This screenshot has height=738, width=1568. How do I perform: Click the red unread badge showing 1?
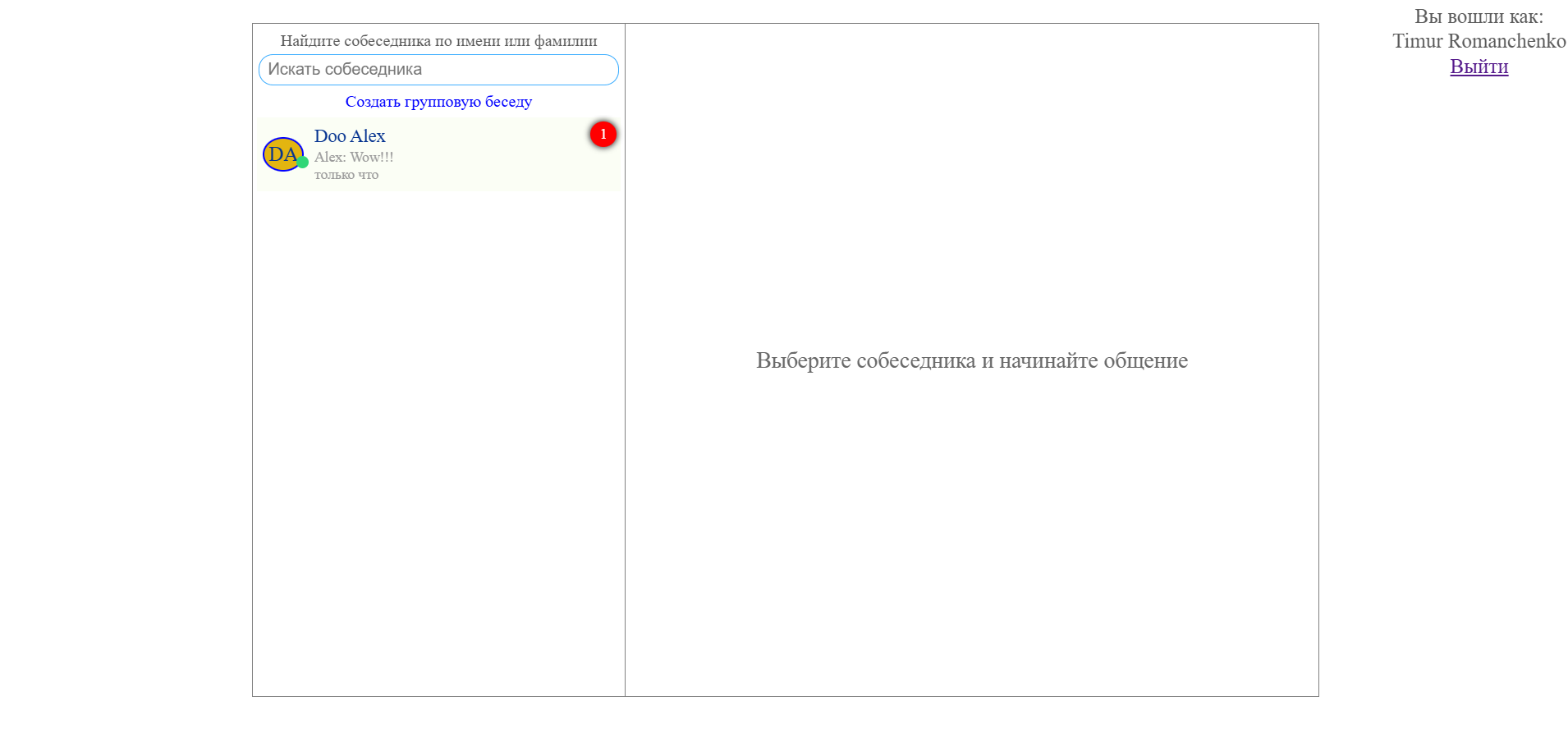click(603, 134)
